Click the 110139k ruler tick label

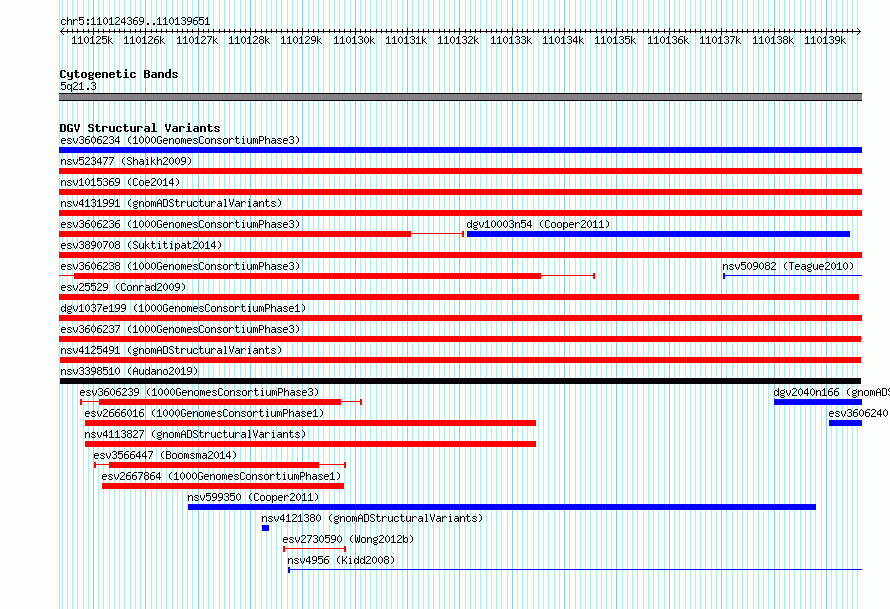(825, 40)
